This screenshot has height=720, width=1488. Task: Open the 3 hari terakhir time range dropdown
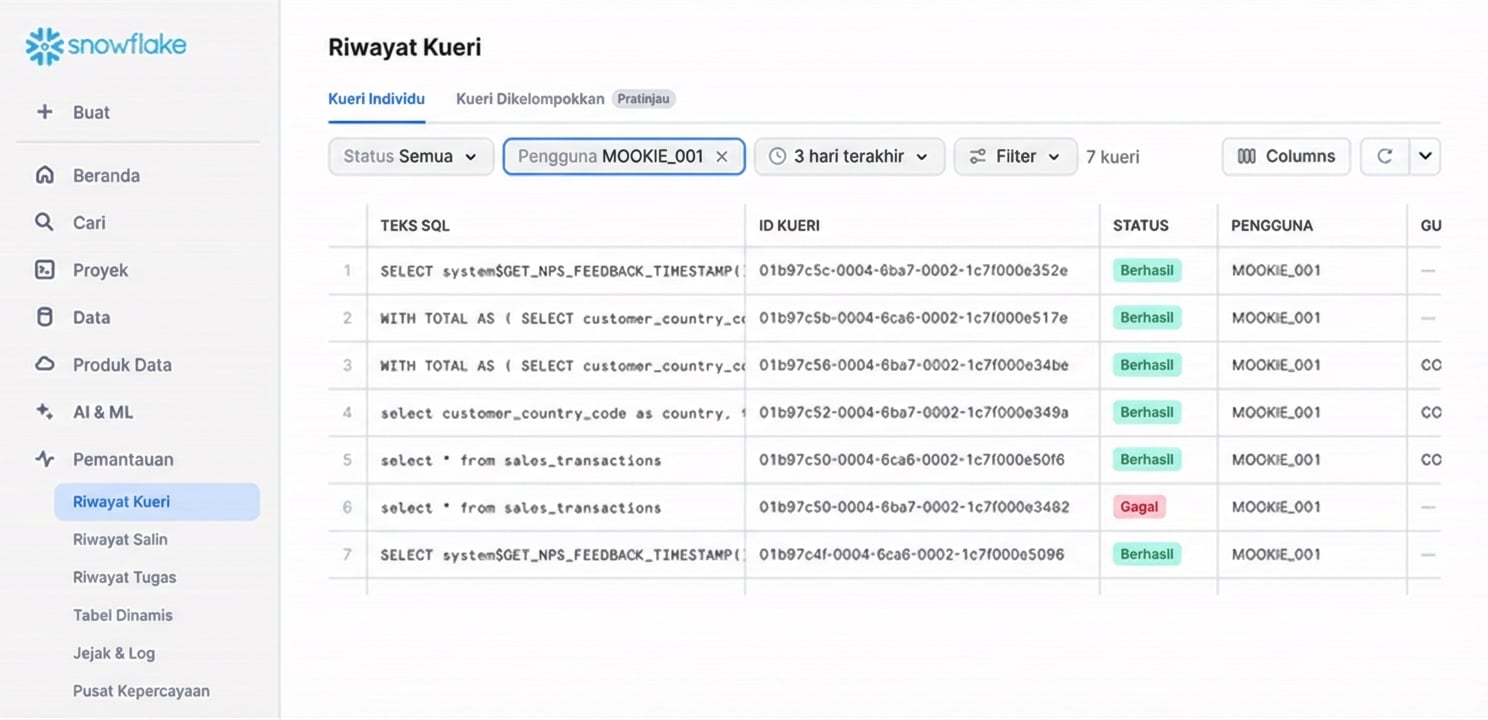tap(848, 156)
